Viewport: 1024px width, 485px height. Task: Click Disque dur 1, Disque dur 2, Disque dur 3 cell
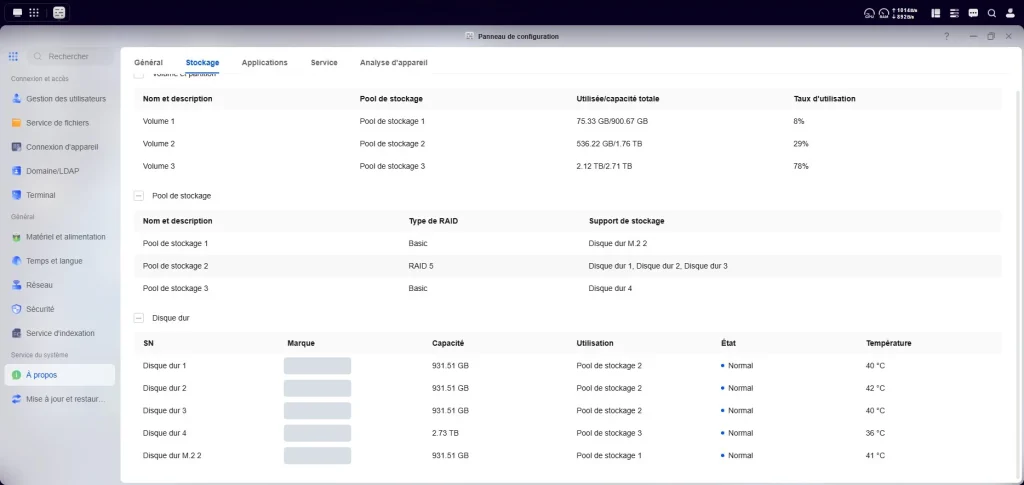pyautogui.click(x=658, y=266)
